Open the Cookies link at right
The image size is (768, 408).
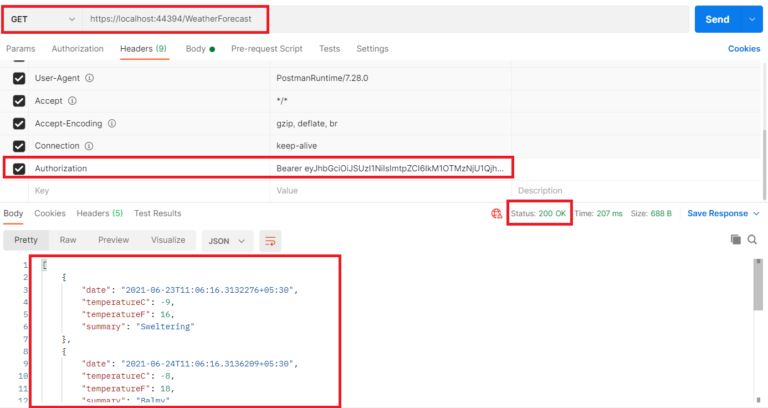[744, 48]
